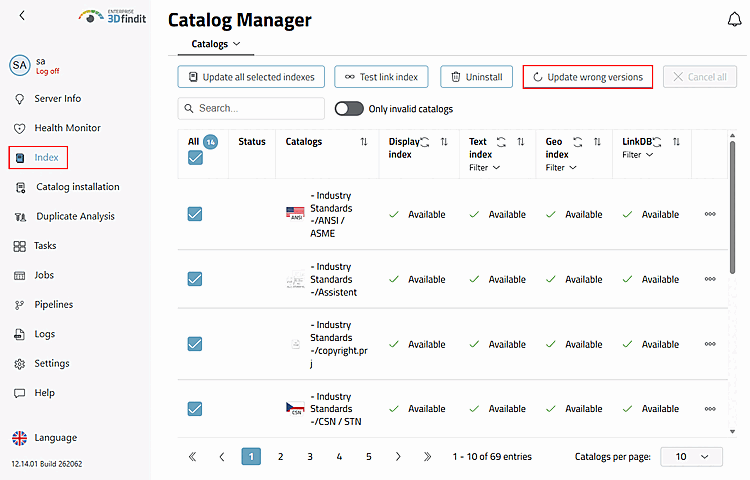Viewport: 750px width, 480px height.
Task: Click the Cancel all button
Action: (x=700, y=77)
